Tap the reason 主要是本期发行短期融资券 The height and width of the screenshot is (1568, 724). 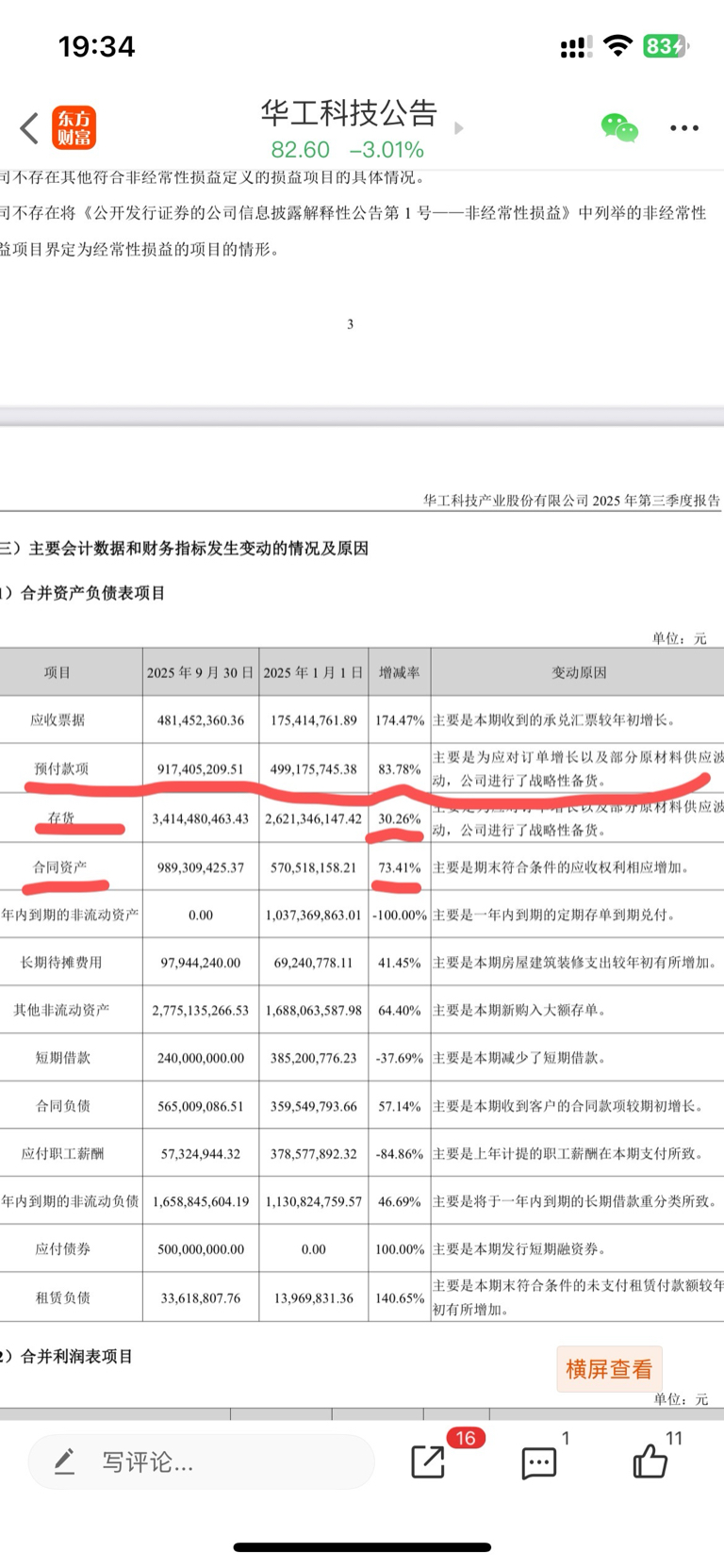pos(519,1249)
